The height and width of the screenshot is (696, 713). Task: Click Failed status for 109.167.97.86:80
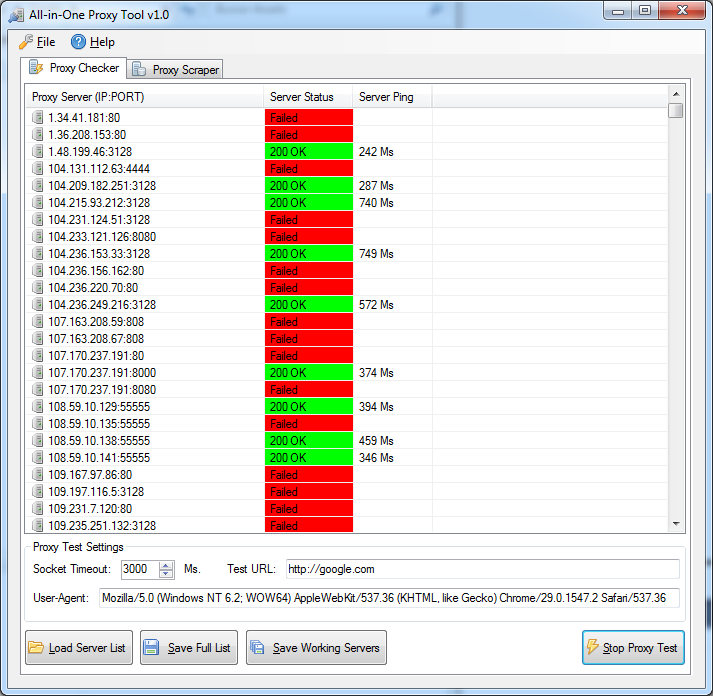[309, 475]
